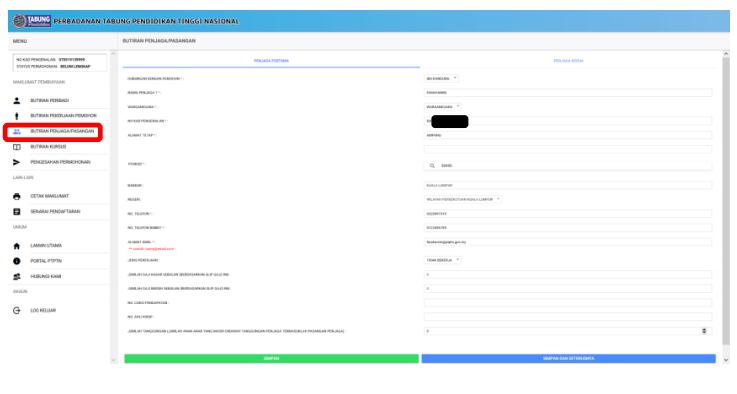
Task: Click the Poskod input field
Action: tap(568, 166)
